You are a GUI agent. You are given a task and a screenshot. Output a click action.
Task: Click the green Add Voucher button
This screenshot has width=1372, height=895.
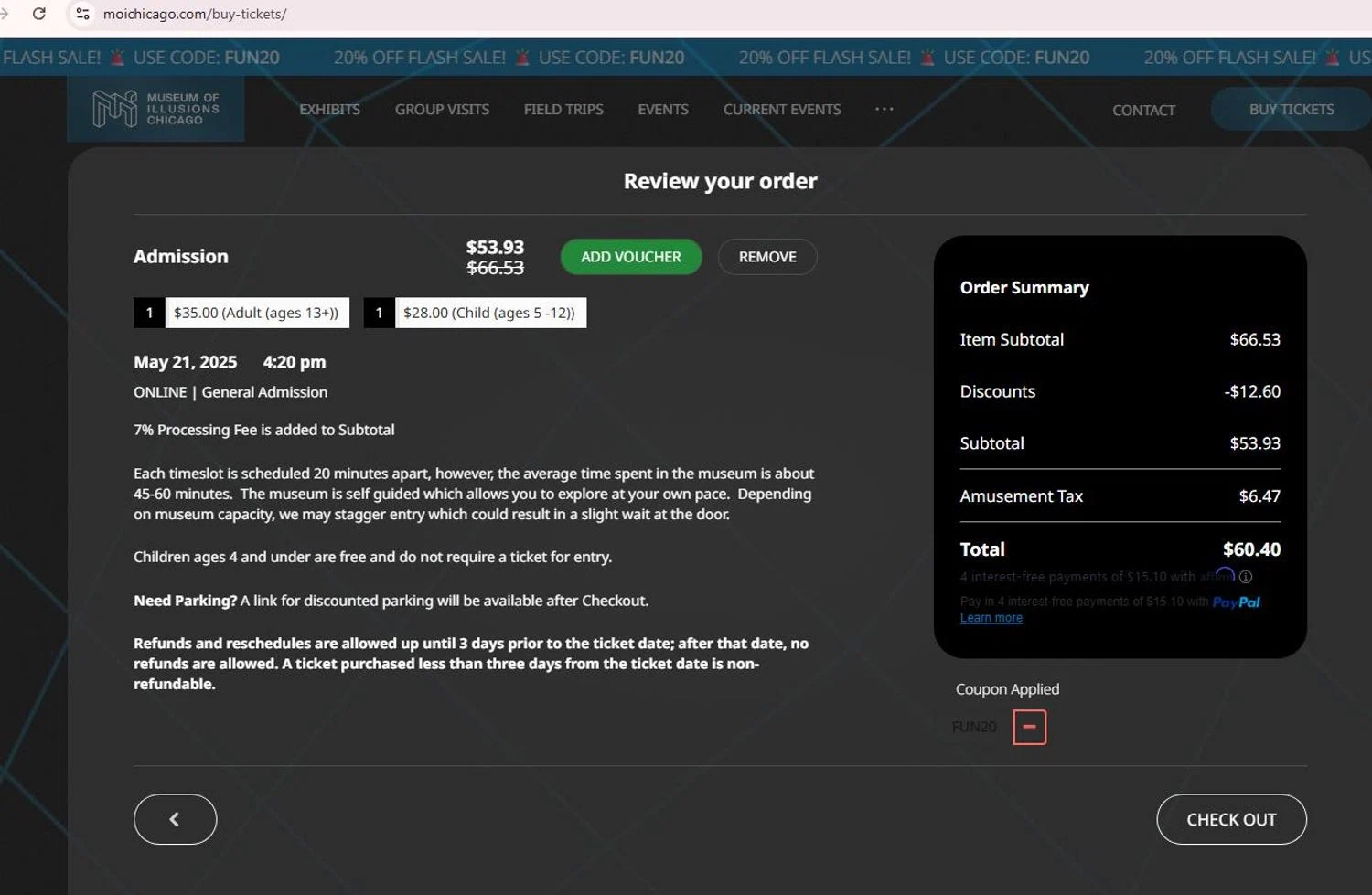click(631, 257)
